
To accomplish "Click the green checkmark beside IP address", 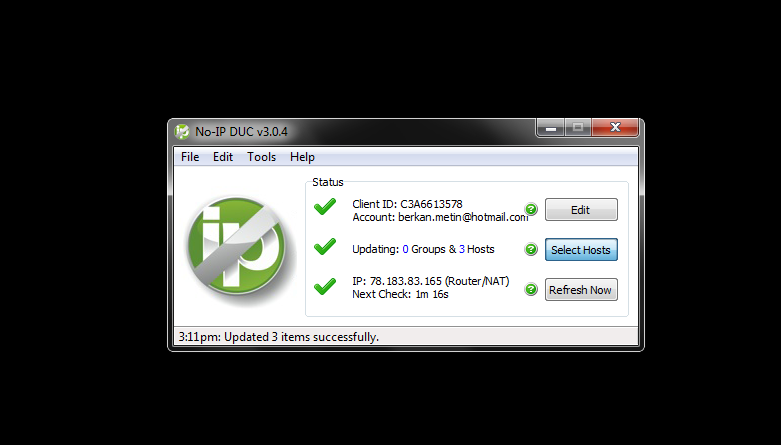I will tap(325, 286).
